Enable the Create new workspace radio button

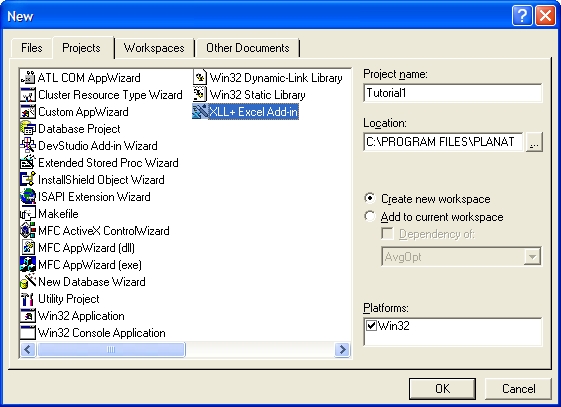370,198
